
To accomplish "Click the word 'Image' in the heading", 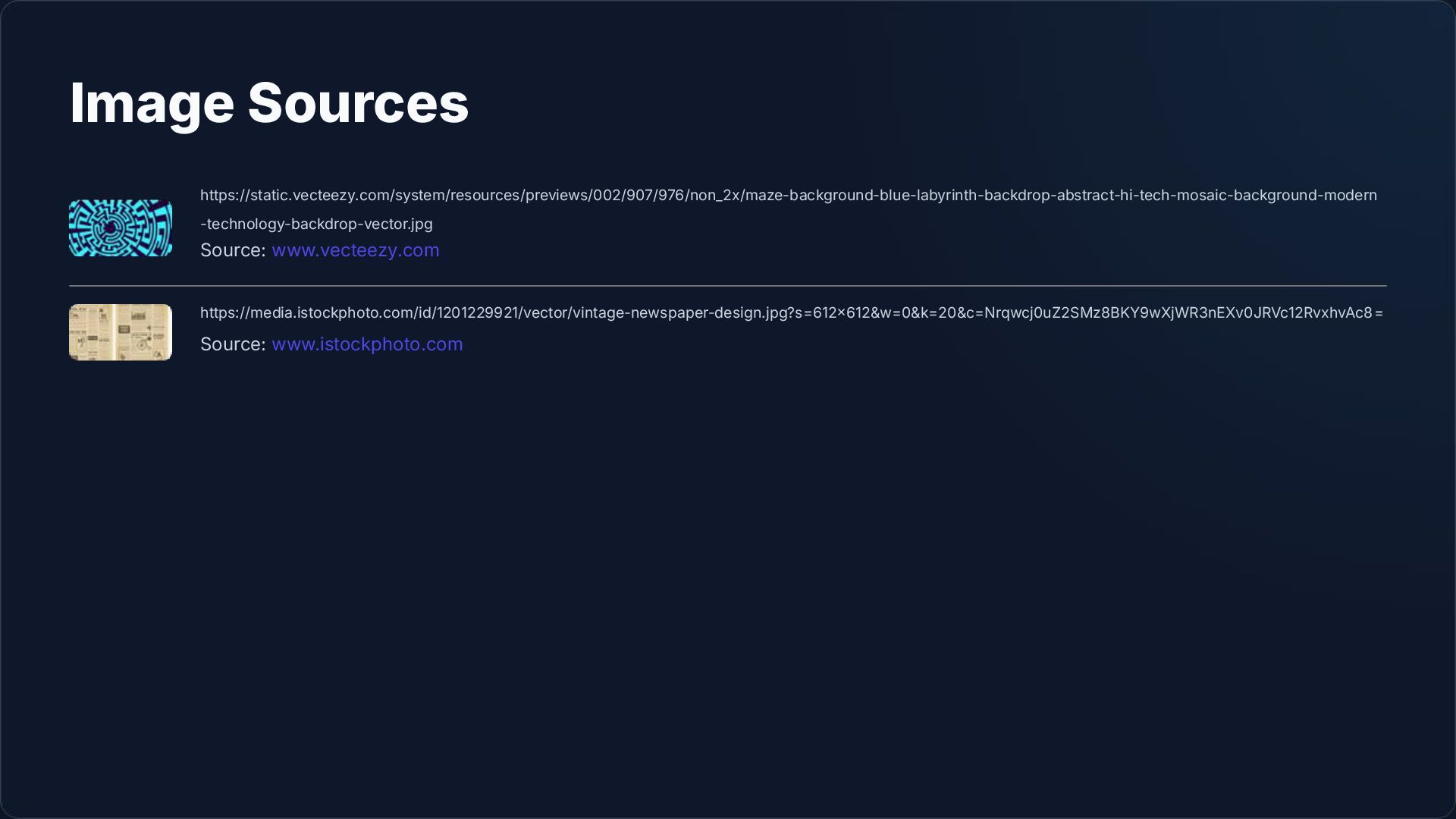I will pos(152,102).
